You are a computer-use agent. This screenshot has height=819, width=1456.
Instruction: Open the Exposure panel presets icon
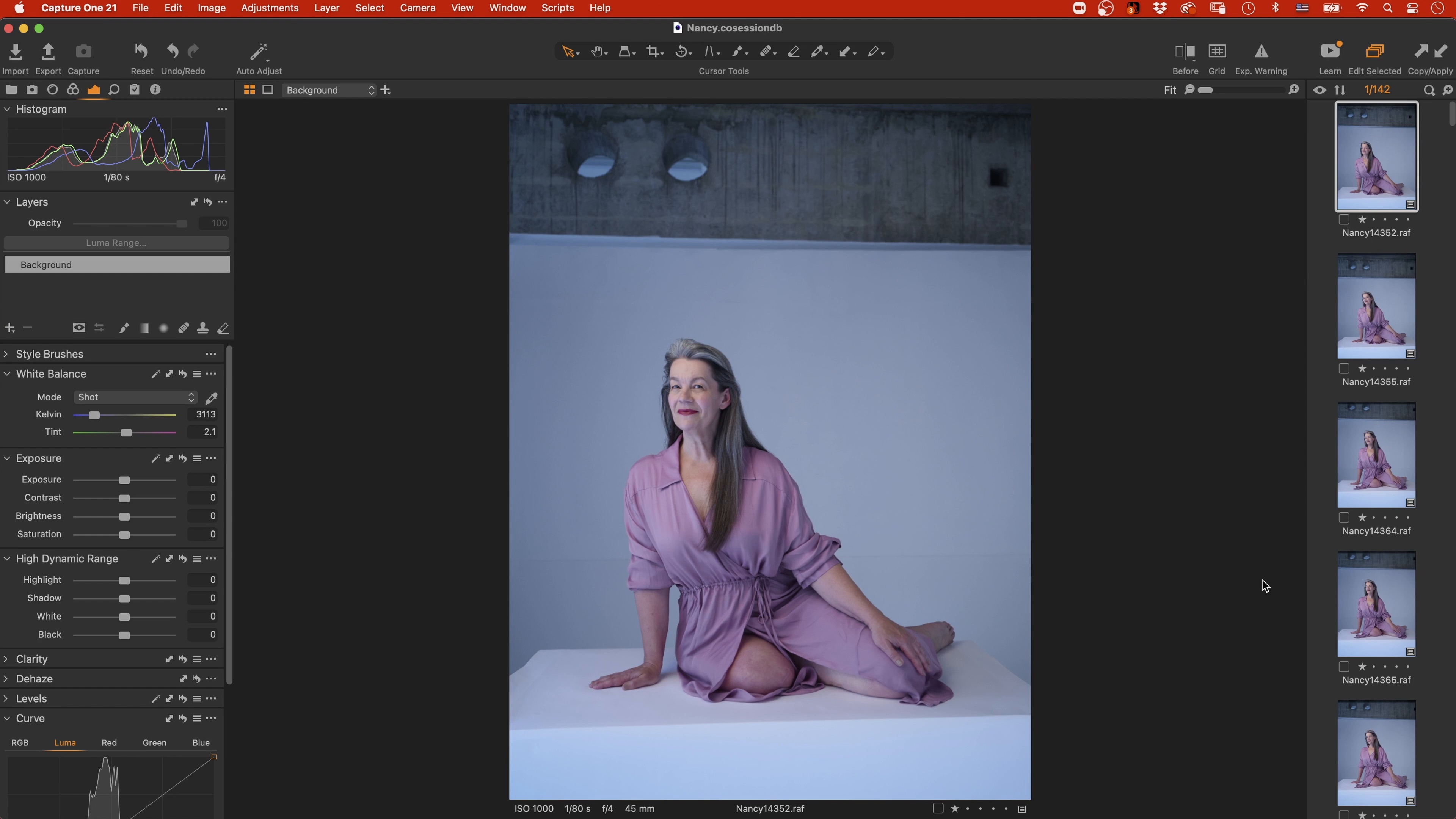197,458
